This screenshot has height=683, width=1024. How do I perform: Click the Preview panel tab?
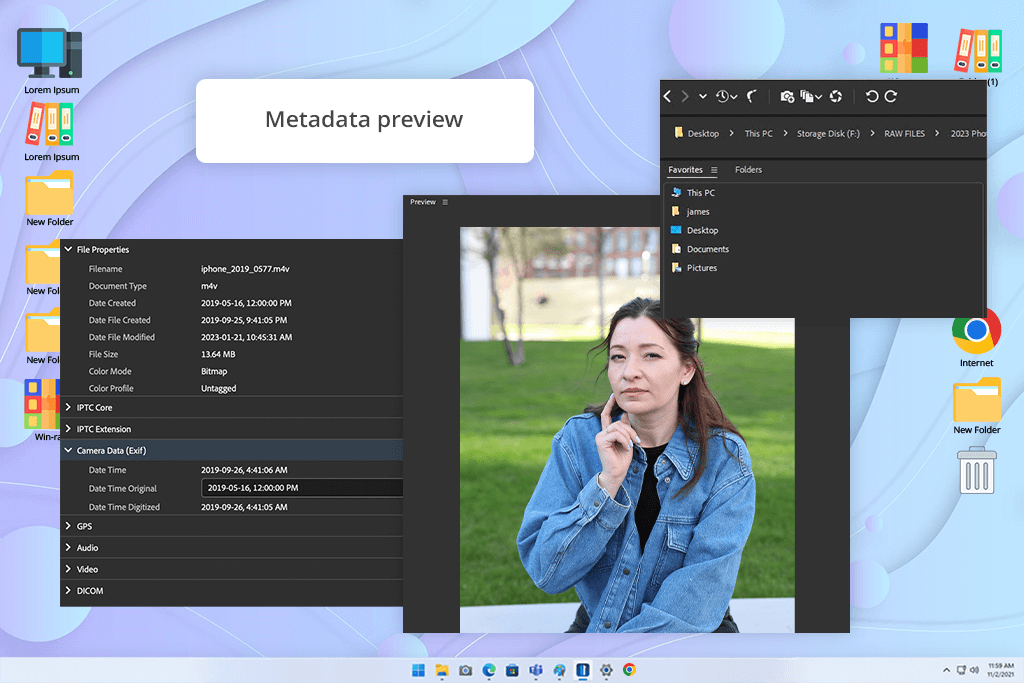point(423,202)
